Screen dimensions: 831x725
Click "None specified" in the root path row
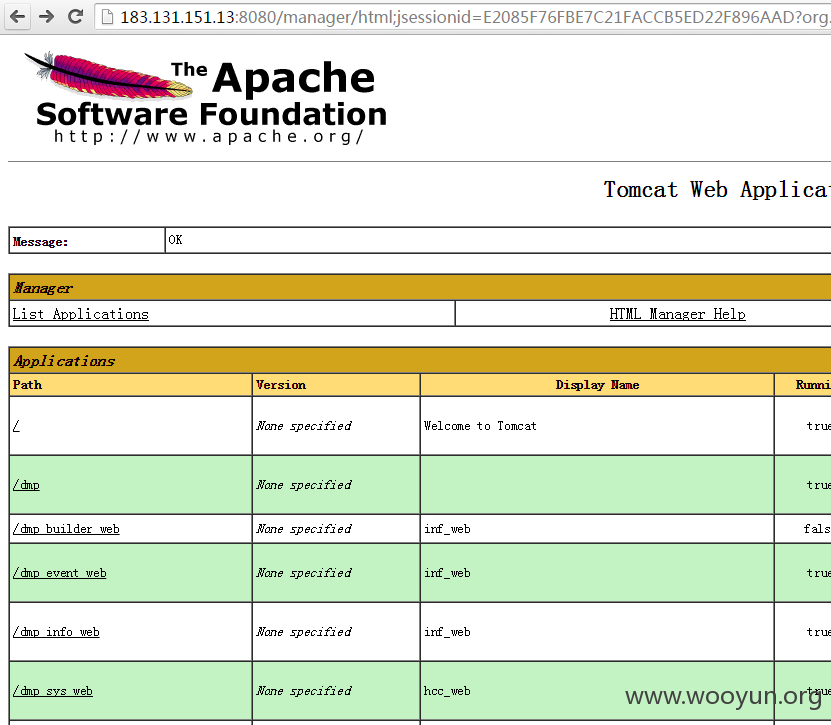point(304,426)
